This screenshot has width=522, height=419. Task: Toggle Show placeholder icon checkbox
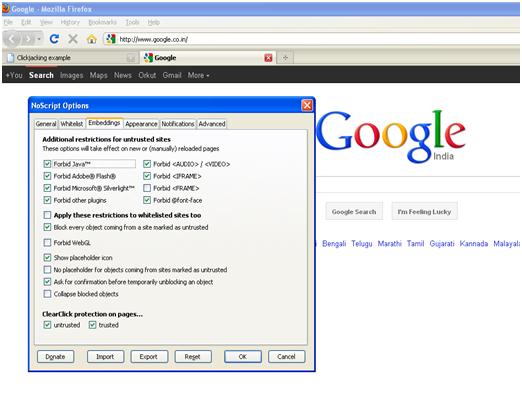47,258
